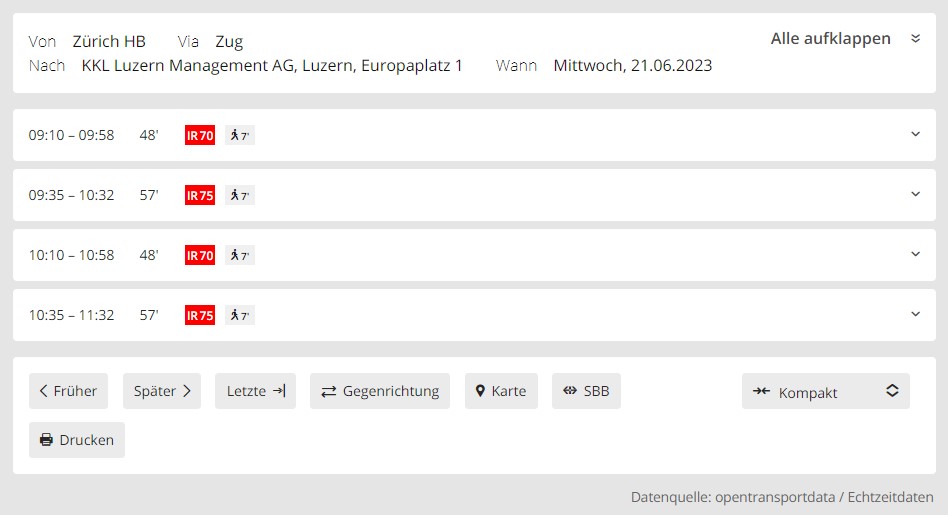The image size is (948, 515).
Task: Click the IR70 badge on 09:10 connection
Action: [x=200, y=135]
